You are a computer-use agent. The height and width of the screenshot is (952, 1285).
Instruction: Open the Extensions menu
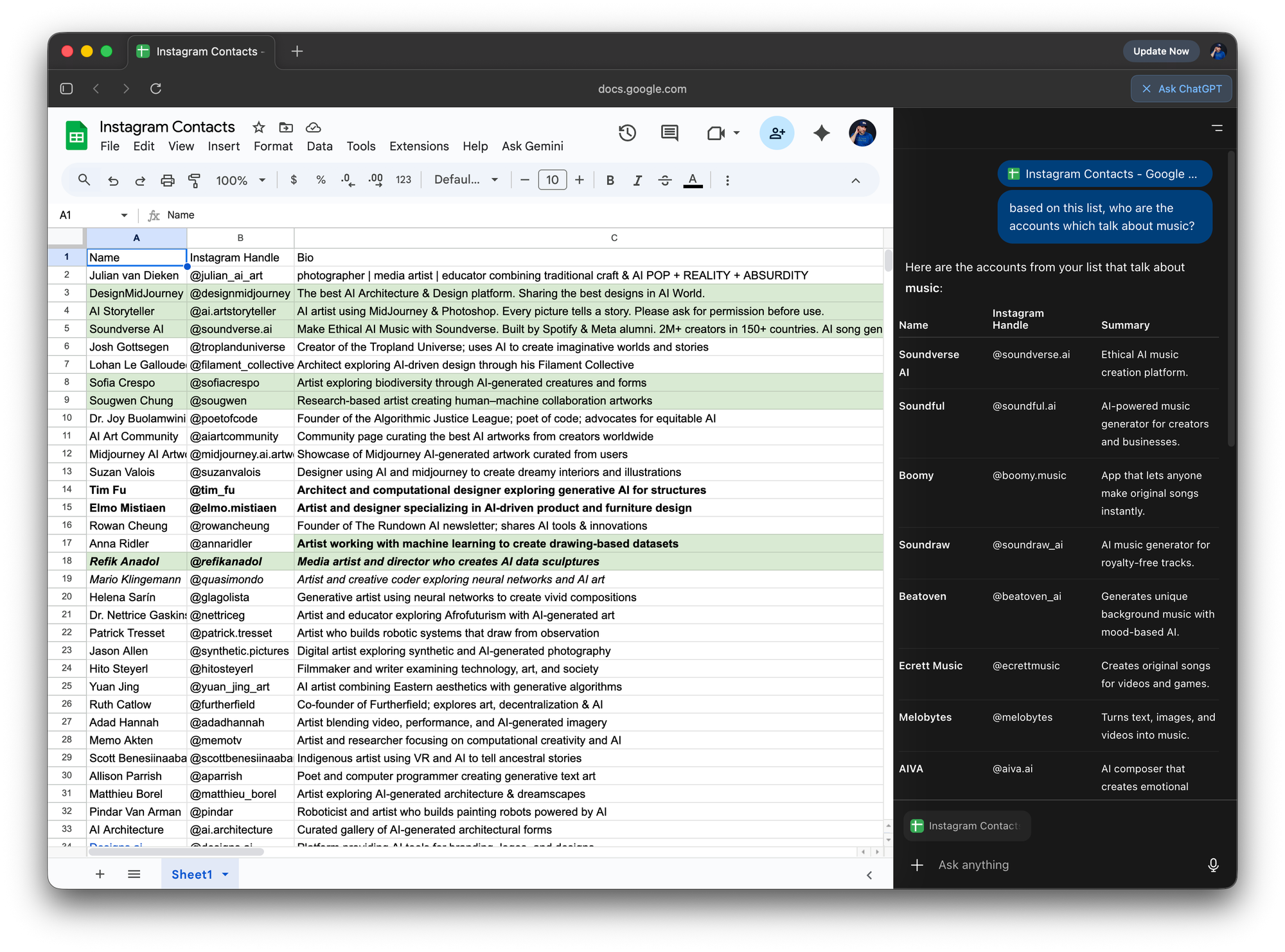[x=419, y=146]
